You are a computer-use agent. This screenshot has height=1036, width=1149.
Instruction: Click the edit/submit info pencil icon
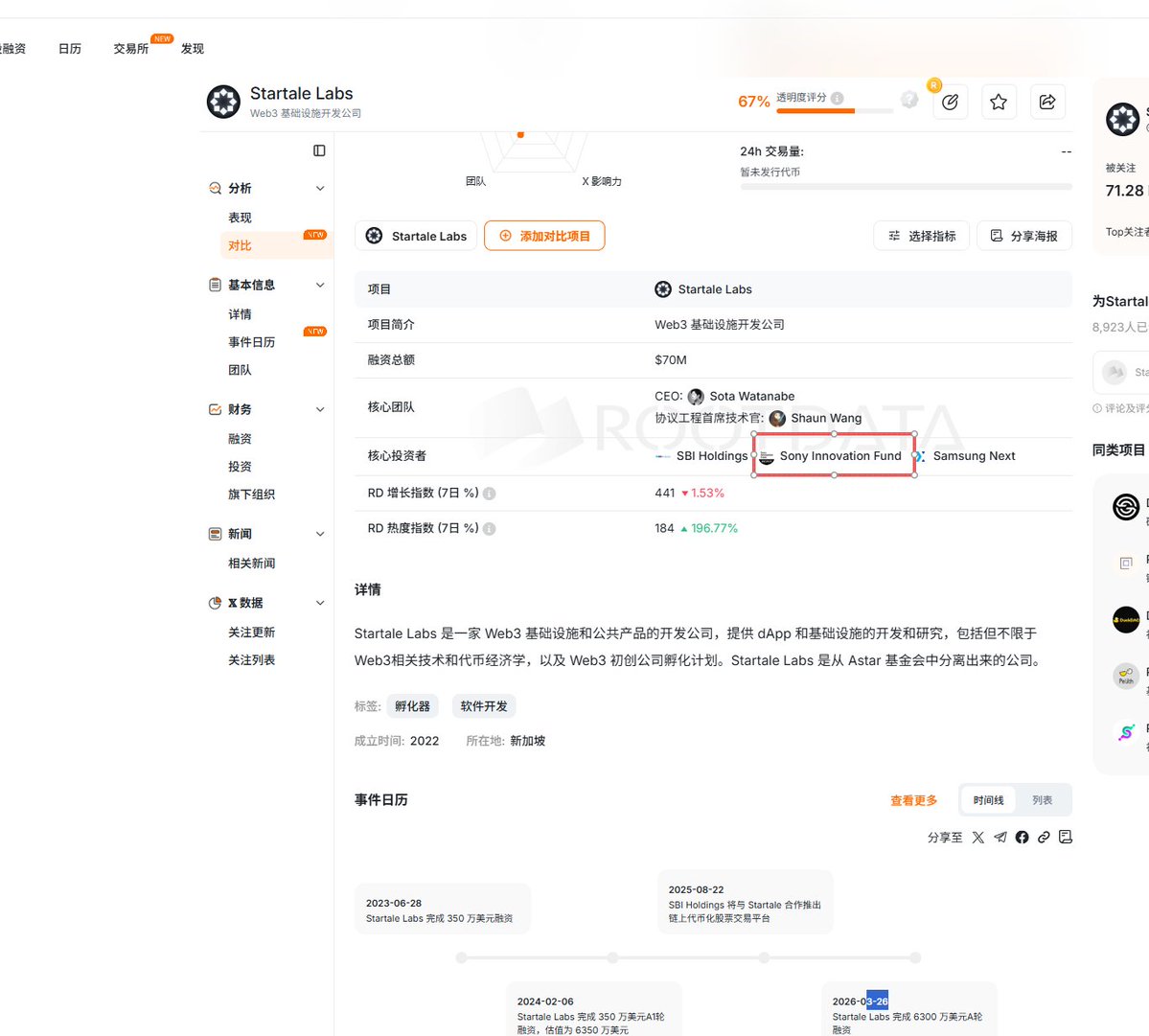point(950,102)
